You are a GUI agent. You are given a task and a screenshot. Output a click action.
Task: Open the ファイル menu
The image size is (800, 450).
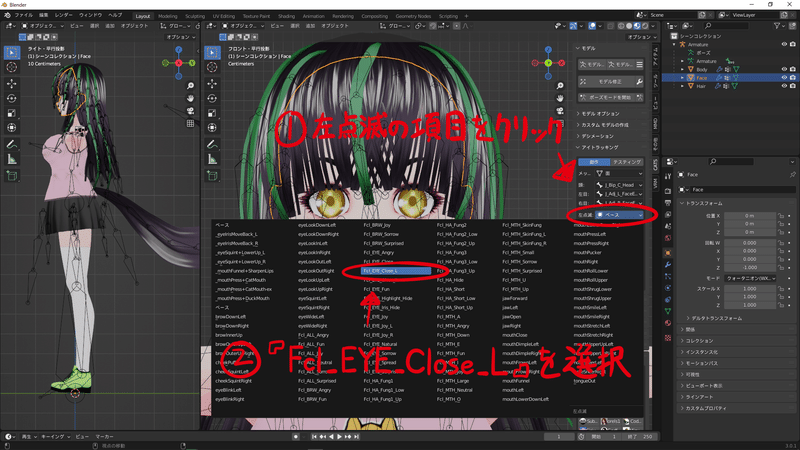(23, 16)
